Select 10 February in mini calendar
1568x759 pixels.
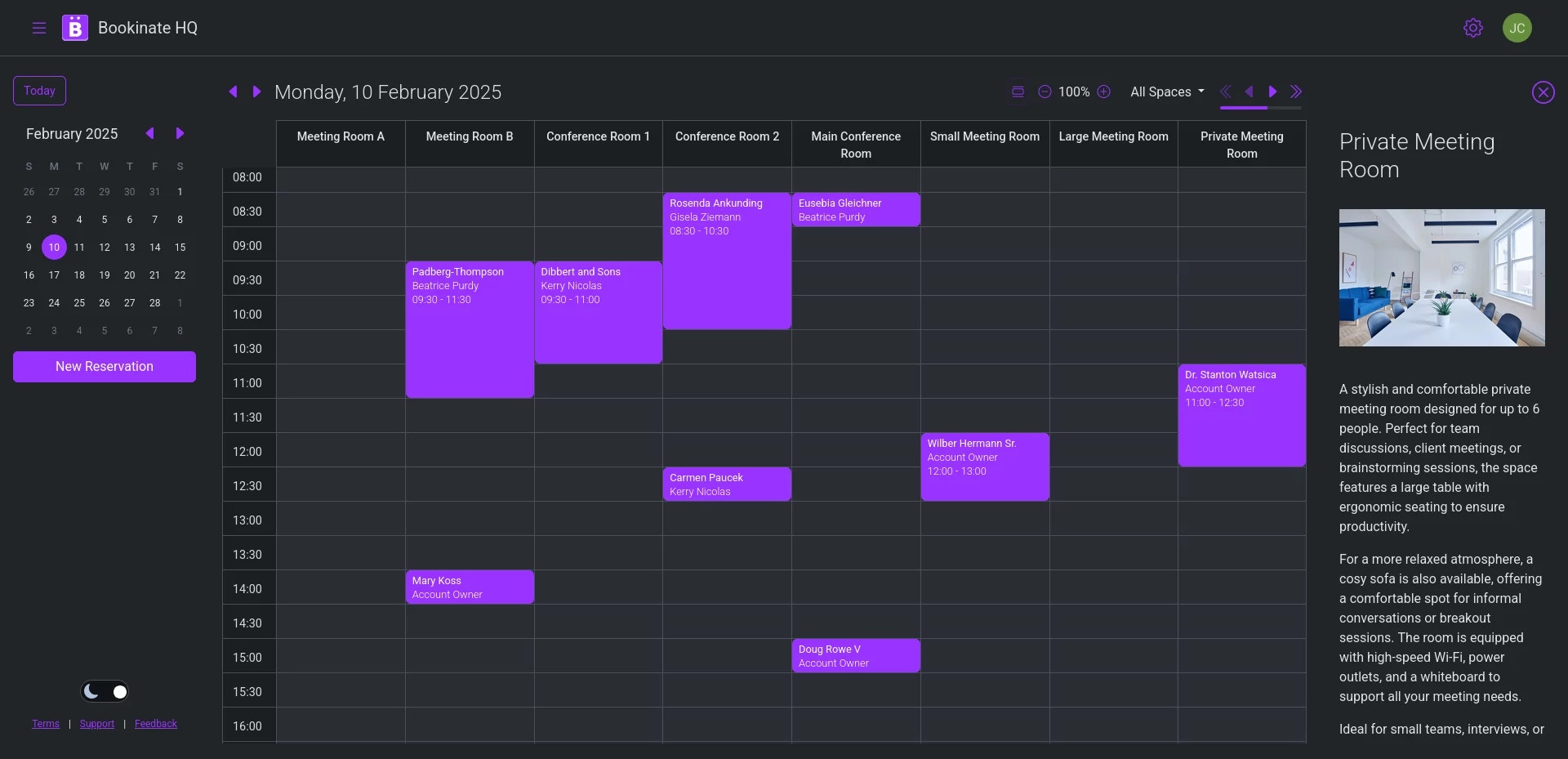(54, 247)
